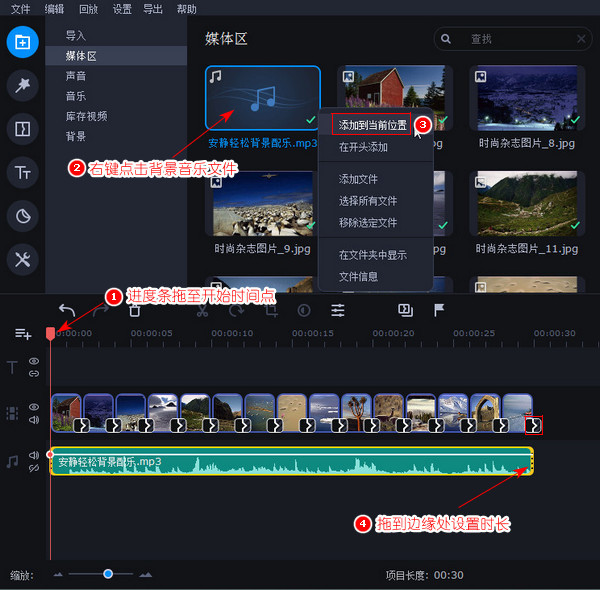Open the 设置 menu

(122, 8)
